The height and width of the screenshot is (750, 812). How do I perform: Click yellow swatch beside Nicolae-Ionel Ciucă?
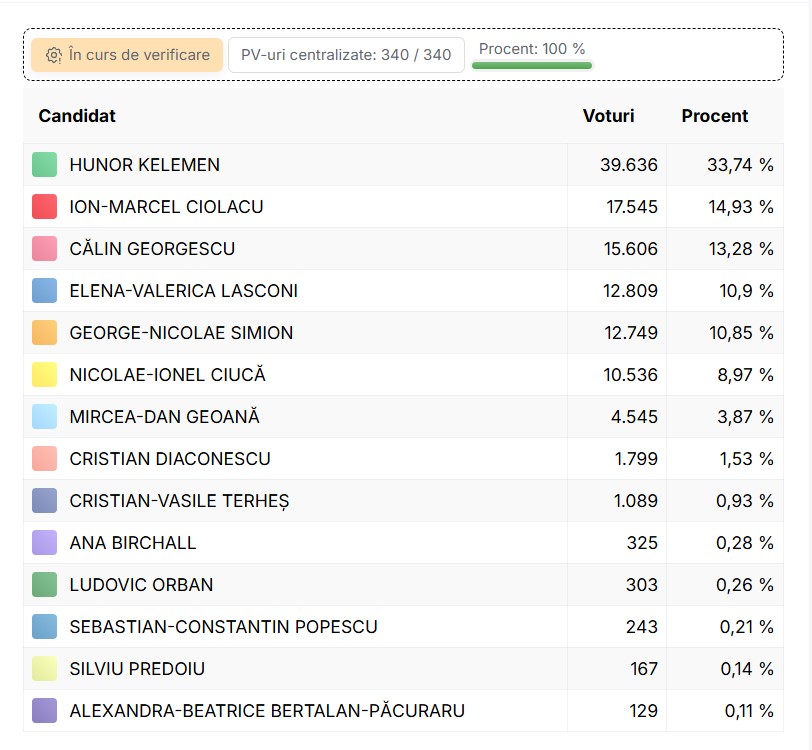pyautogui.click(x=44, y=375)
